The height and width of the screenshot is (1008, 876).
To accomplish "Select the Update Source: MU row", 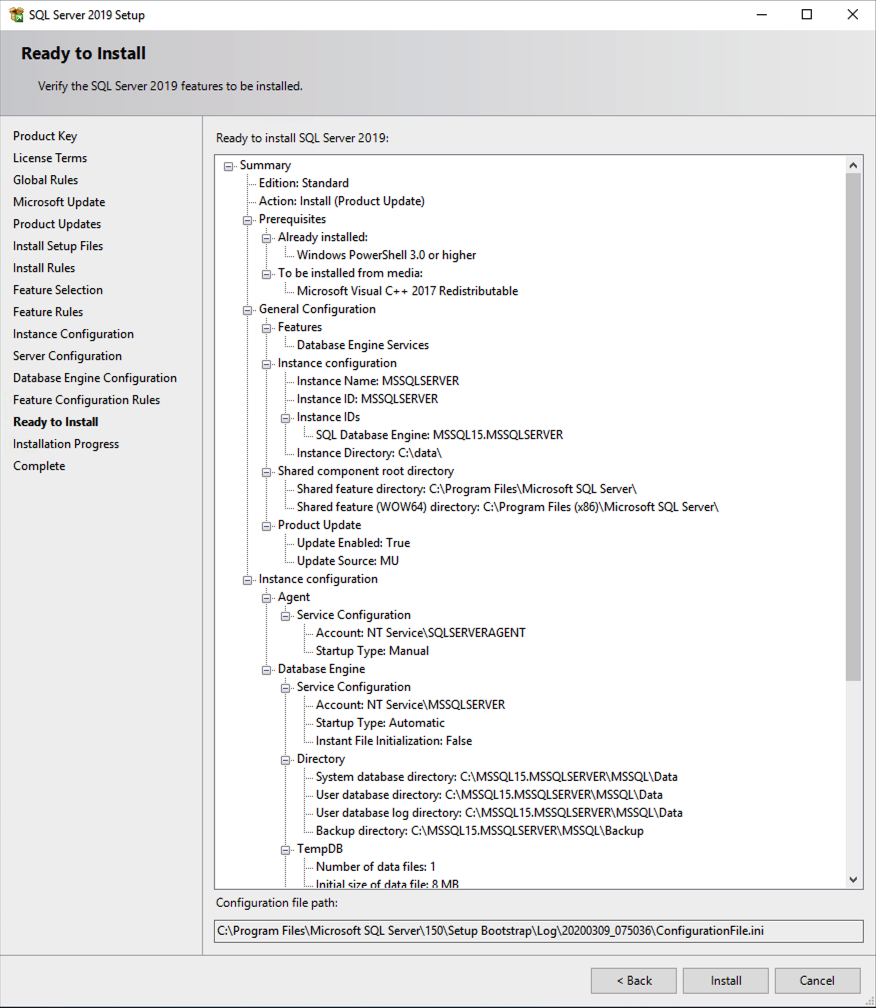I will pyautogui.click(x=348, y=561).
